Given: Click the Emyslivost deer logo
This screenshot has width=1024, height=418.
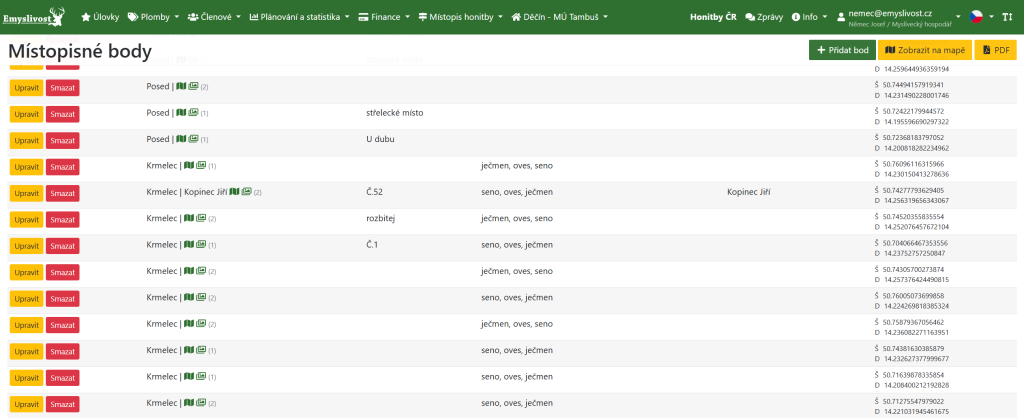Looking at the screenshot, I should click(x=33, y=16).
